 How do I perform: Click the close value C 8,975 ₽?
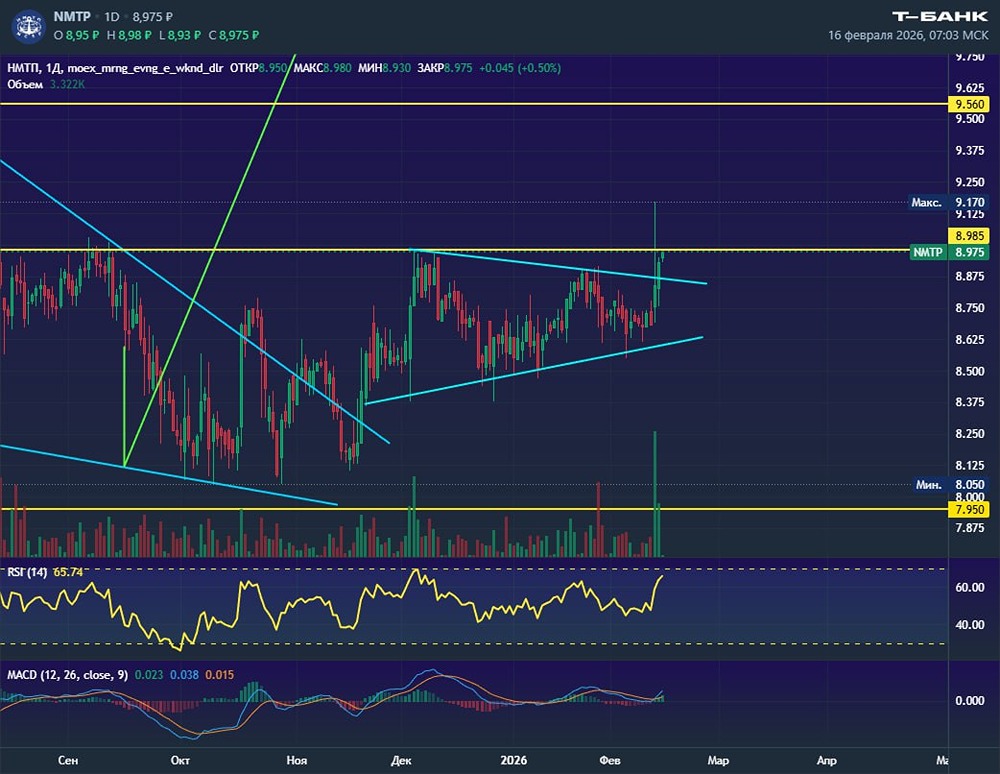pyautogui.click(x=233, y=35)
